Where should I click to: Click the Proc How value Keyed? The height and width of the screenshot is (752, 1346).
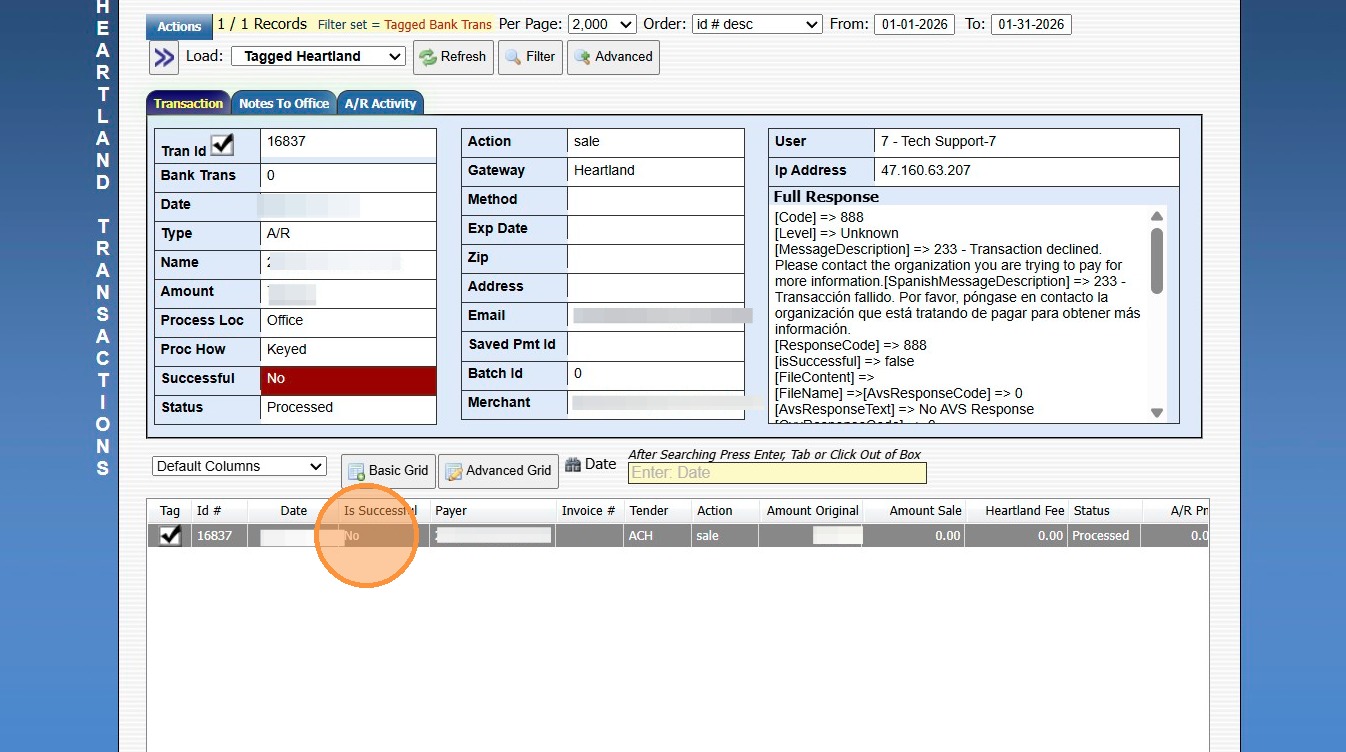pos(287,349)
